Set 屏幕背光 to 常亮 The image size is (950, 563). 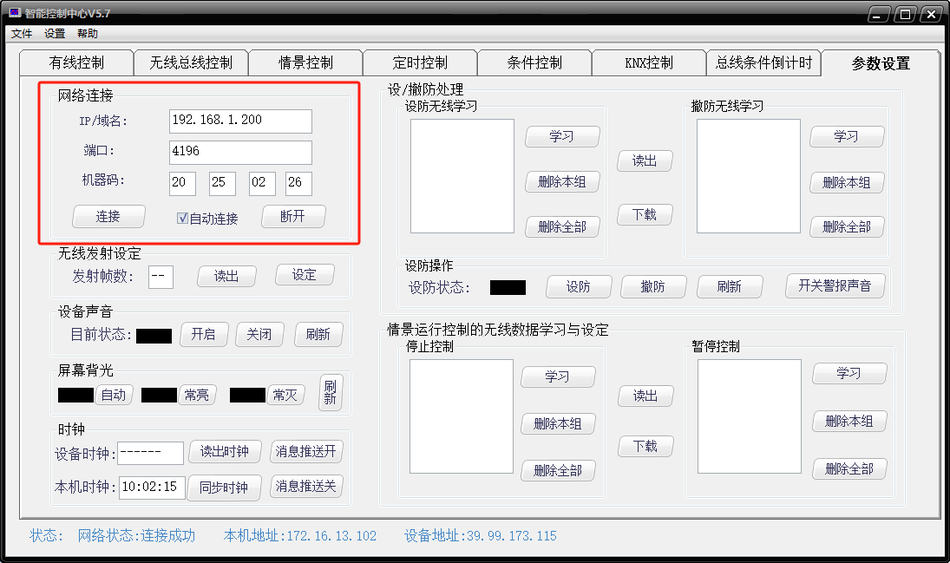coord(197,395)
